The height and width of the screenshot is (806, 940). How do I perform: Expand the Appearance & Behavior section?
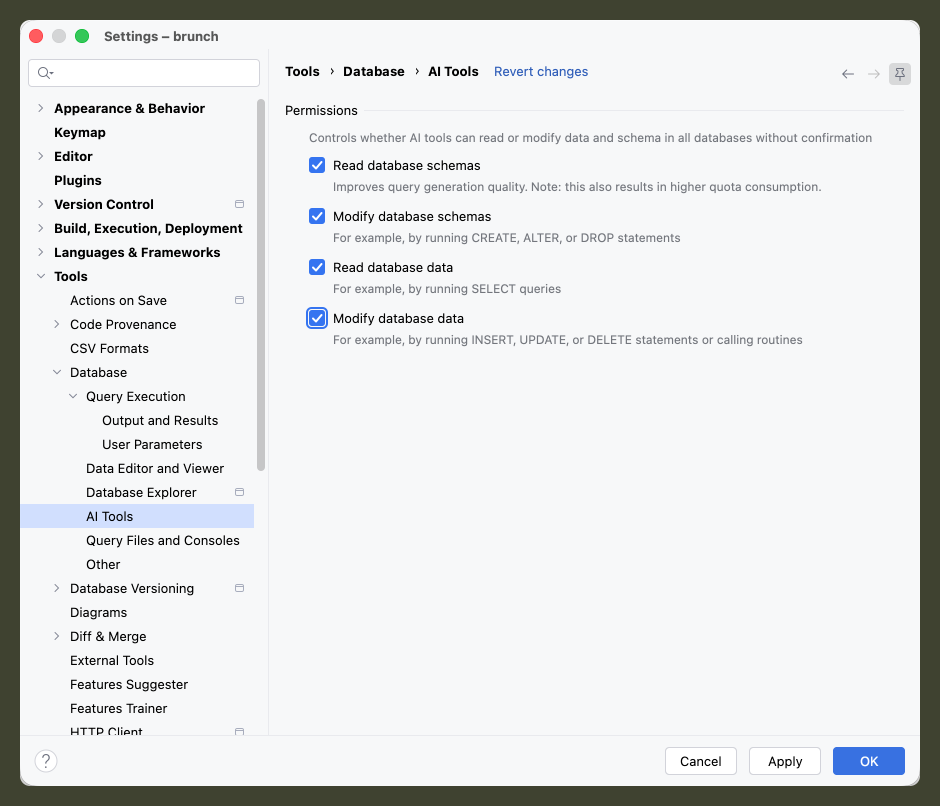(40, 108)
